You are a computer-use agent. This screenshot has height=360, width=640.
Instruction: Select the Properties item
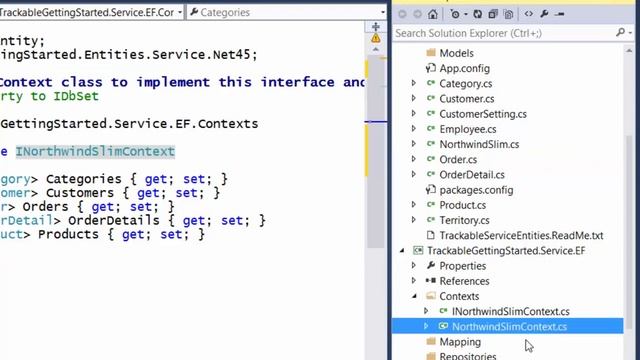(462, 266)
